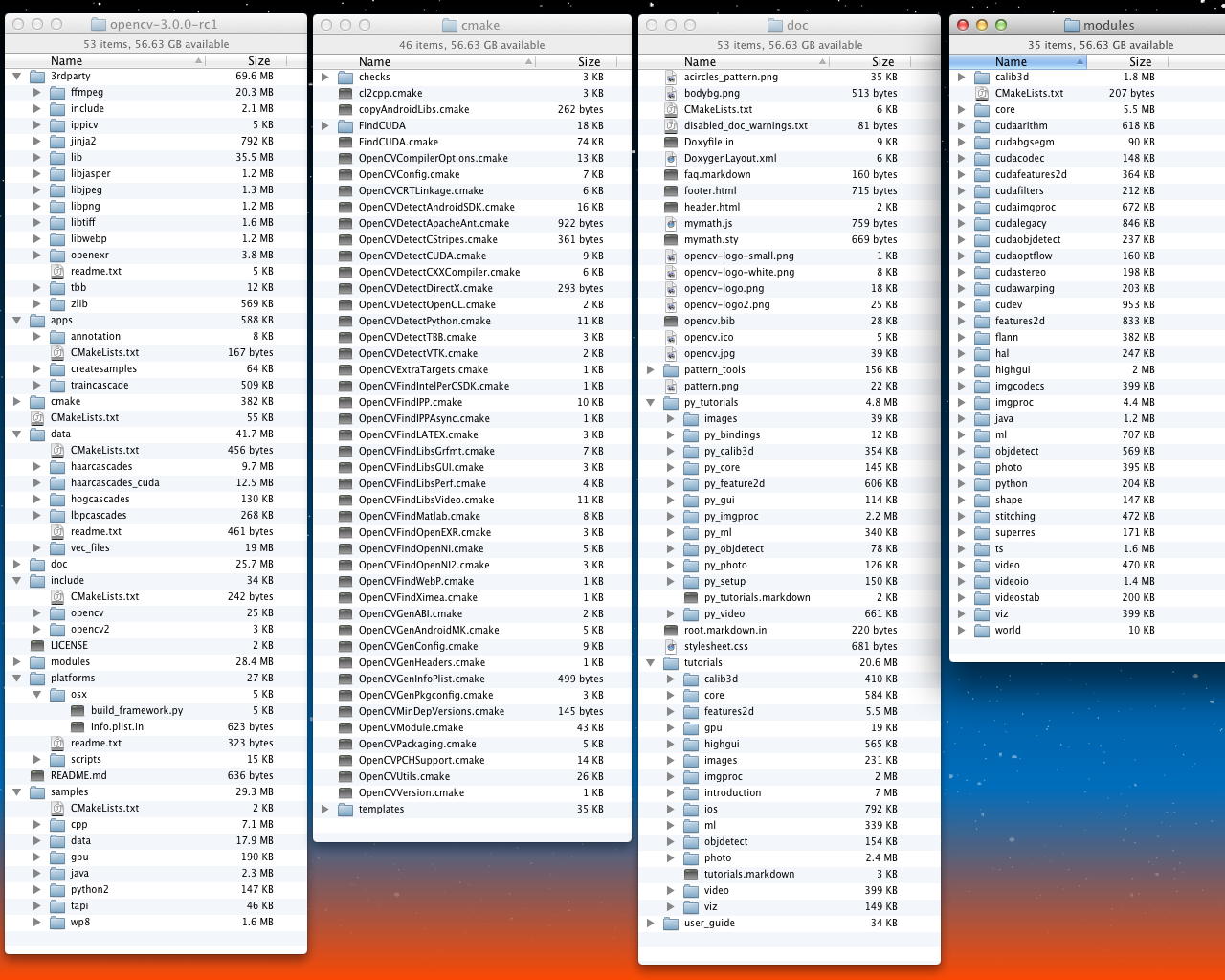Screen dimensions: 1225x980
Task: Click Name column header in modules window
Action: coord(1018,61)
